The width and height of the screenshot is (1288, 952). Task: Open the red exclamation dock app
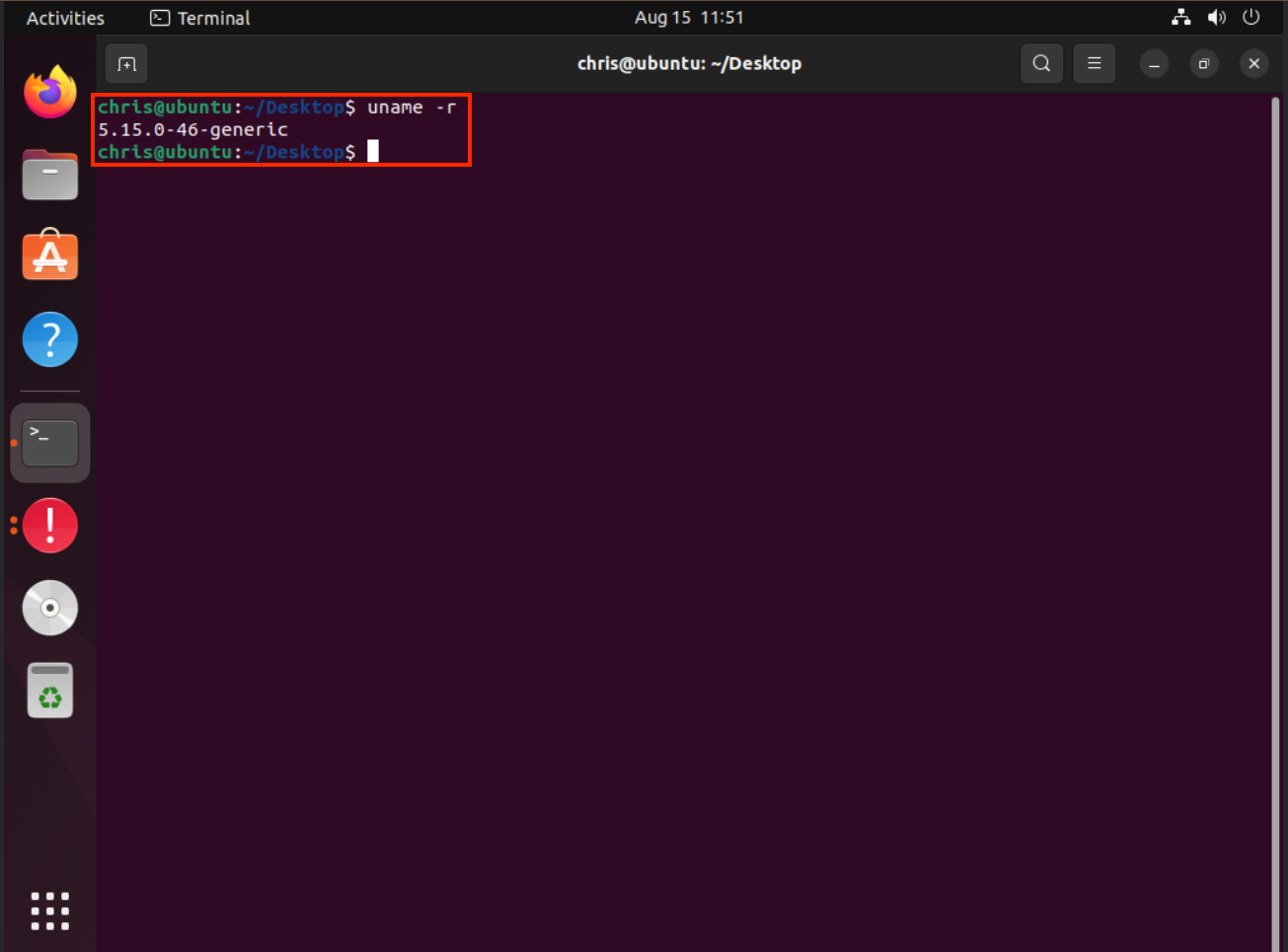50,525
